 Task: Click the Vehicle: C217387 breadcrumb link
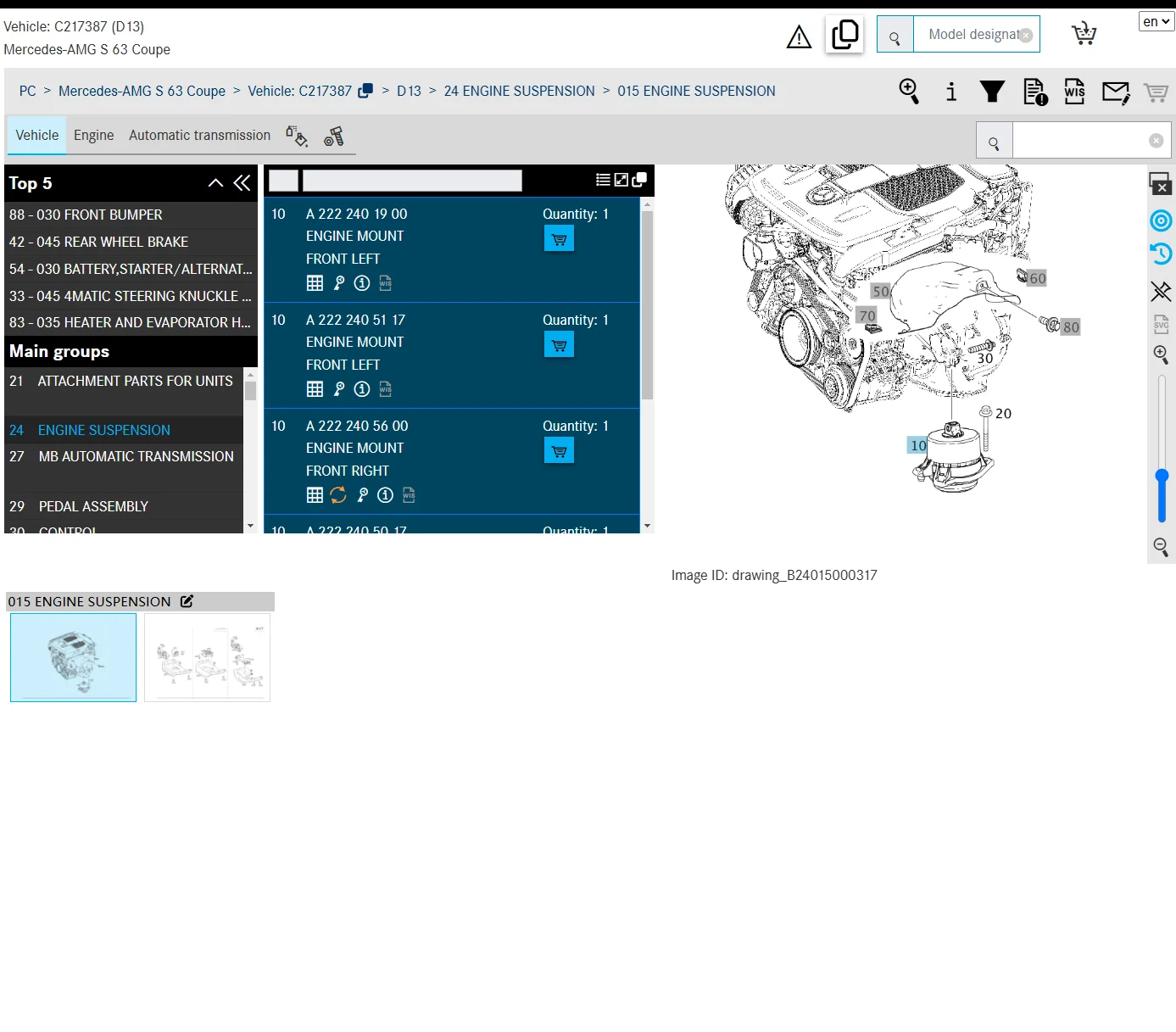tap(299, 91)
